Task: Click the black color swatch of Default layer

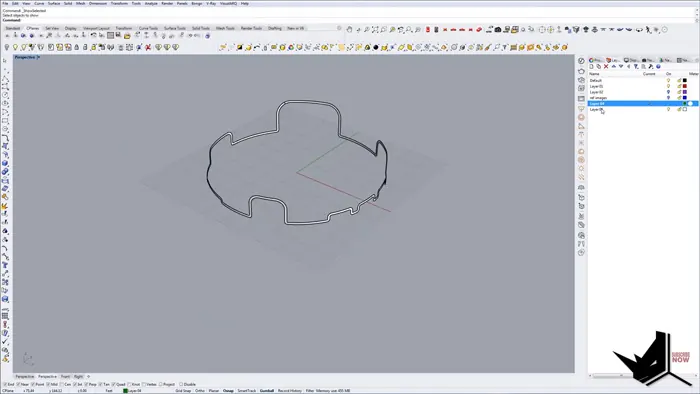Action: 685,81
